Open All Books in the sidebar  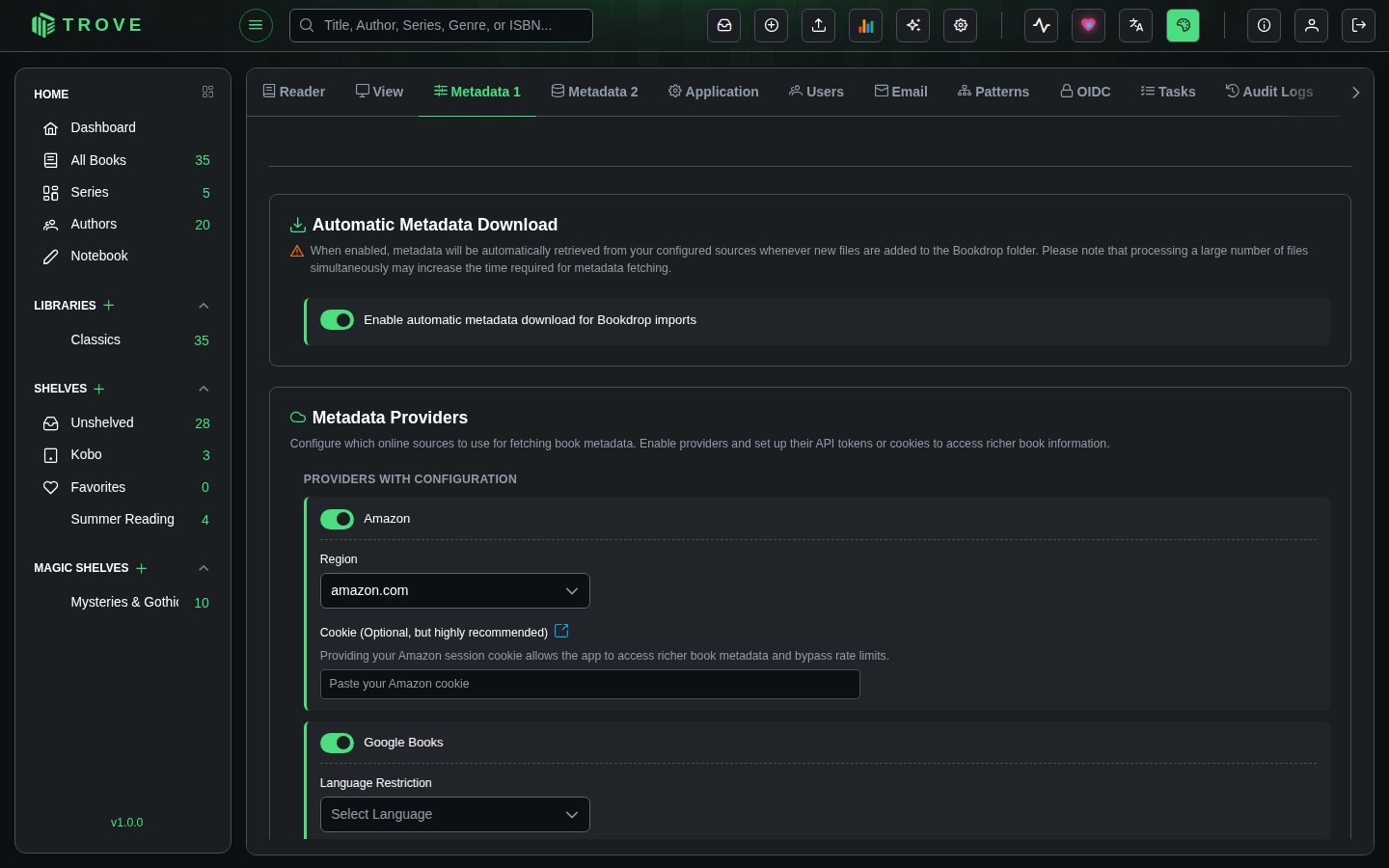click(123, 160)
